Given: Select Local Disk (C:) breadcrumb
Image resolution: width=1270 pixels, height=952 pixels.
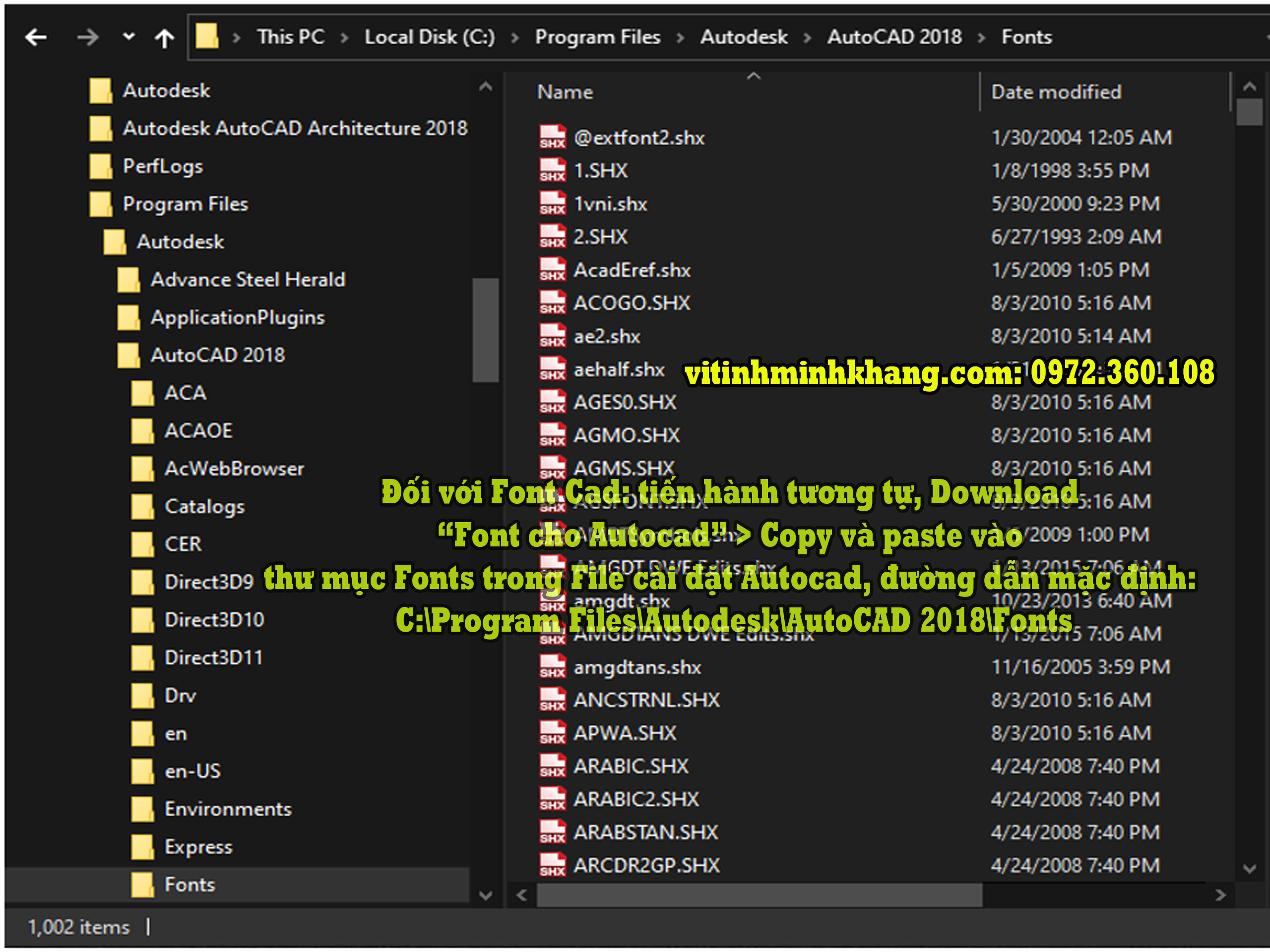Looking at the screenshot, I should (430, 37).
